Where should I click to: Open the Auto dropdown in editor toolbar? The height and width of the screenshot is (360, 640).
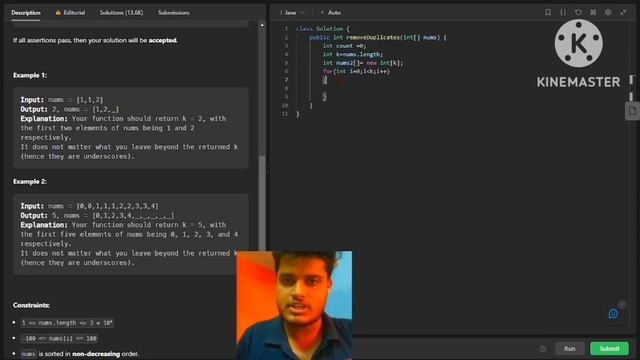click(331, 13)
